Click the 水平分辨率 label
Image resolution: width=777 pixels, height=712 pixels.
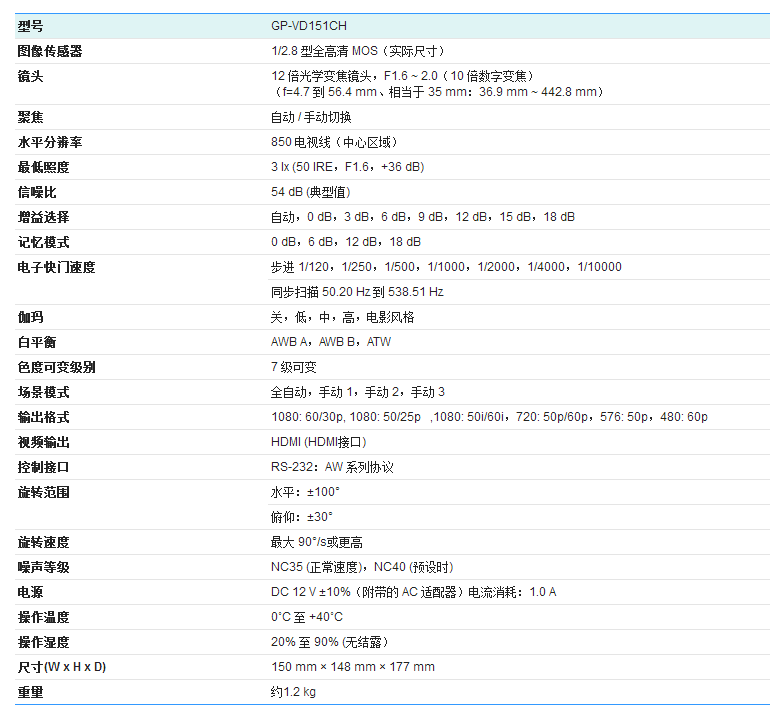(x=50, y=142)
